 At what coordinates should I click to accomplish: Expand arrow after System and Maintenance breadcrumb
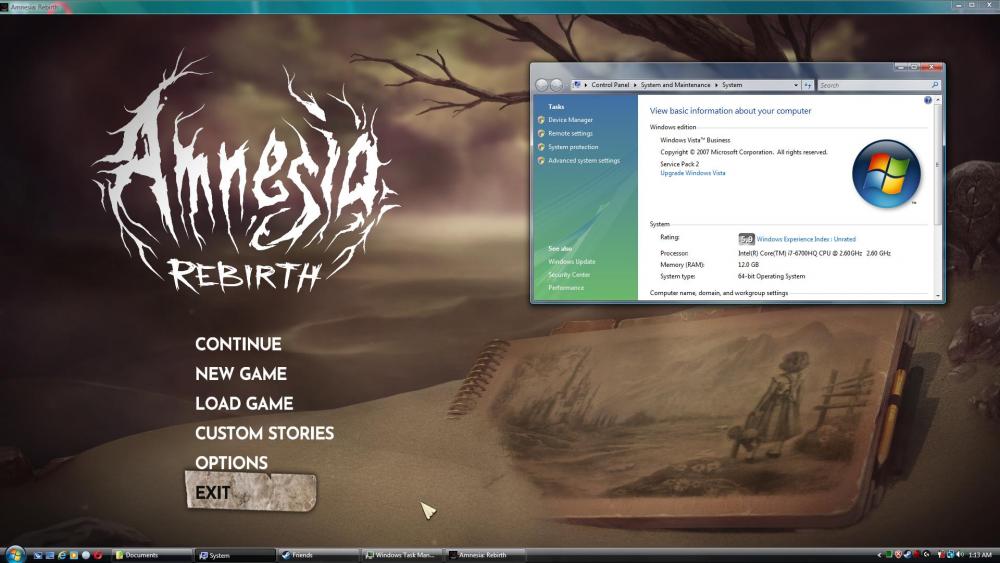point(716,85)
